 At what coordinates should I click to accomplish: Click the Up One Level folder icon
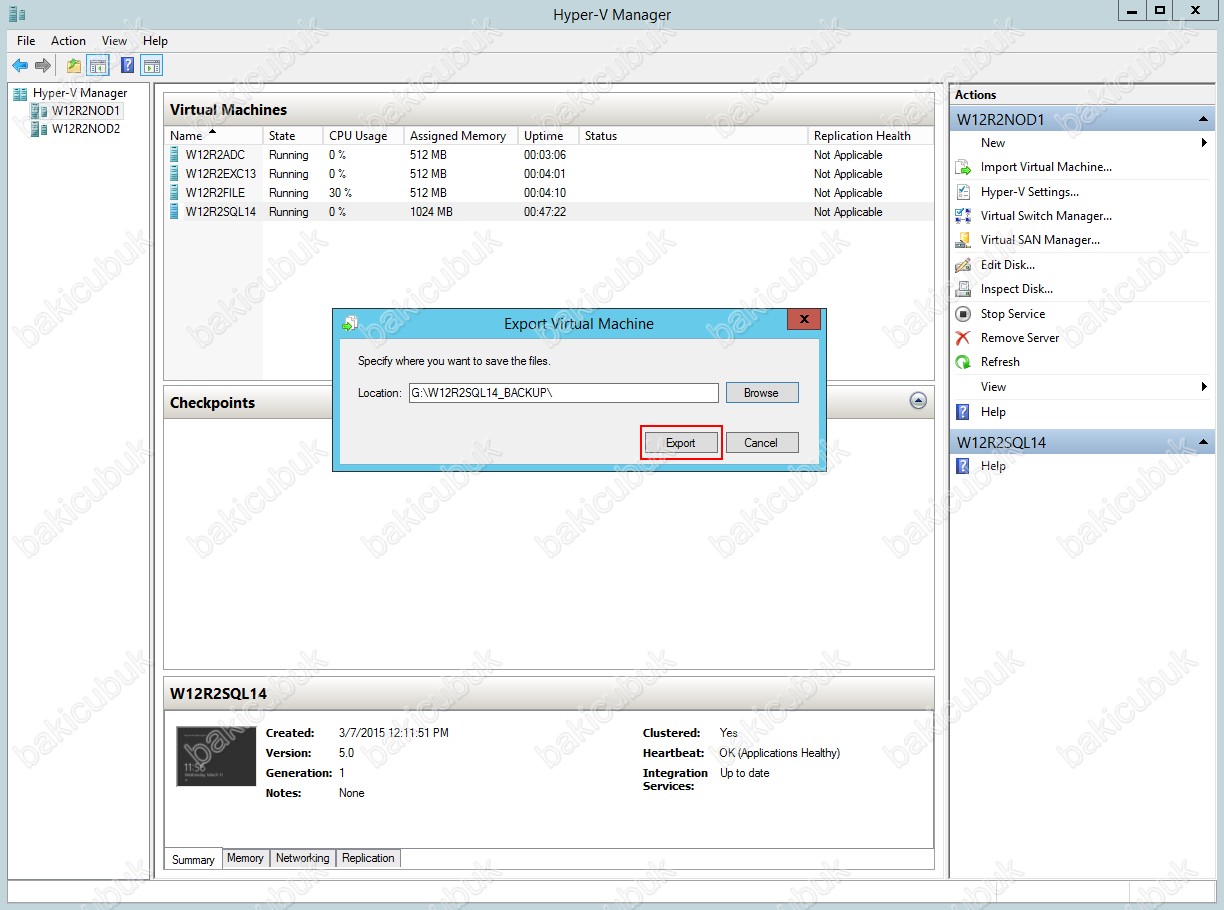pos(74,66)
